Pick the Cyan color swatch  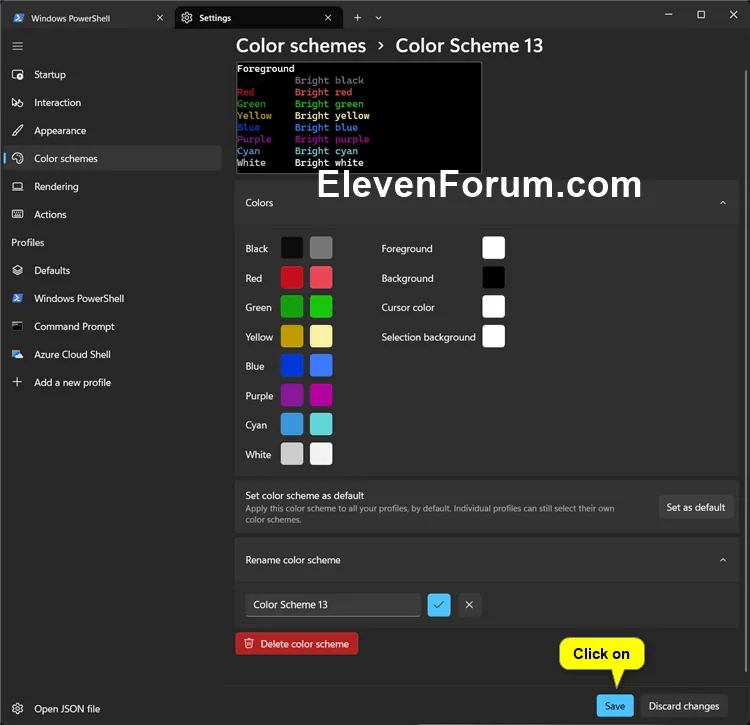tap(292, 424)
